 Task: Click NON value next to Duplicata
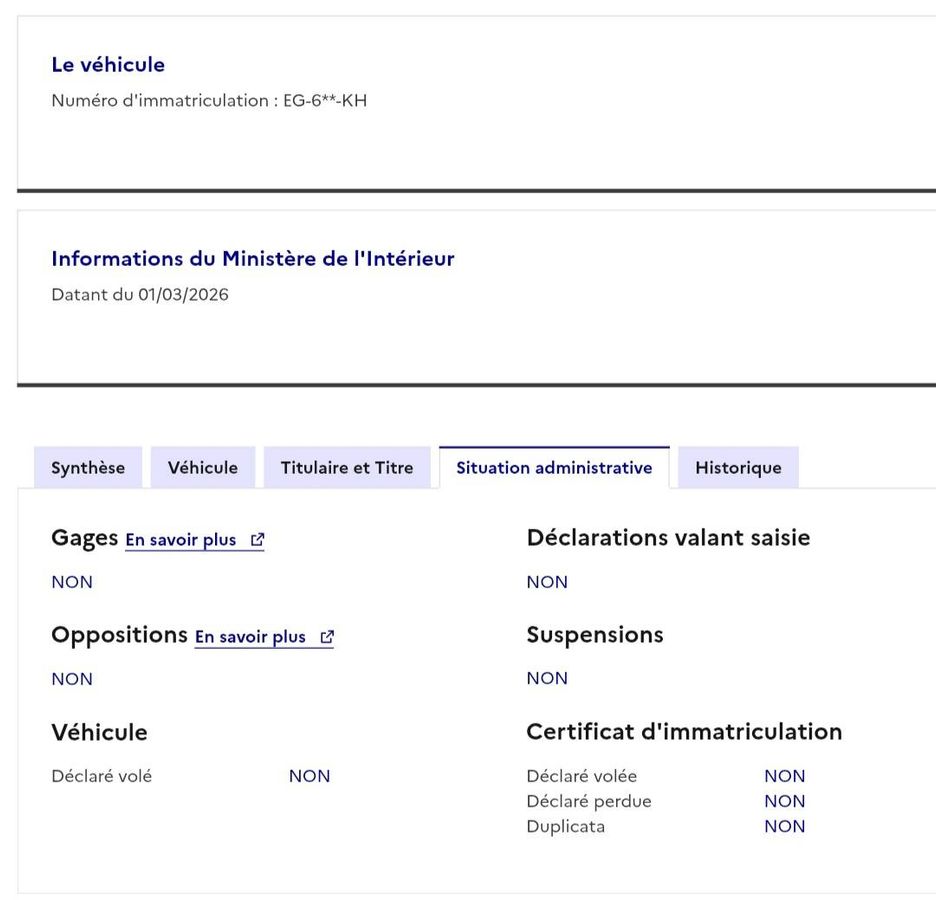784,827
